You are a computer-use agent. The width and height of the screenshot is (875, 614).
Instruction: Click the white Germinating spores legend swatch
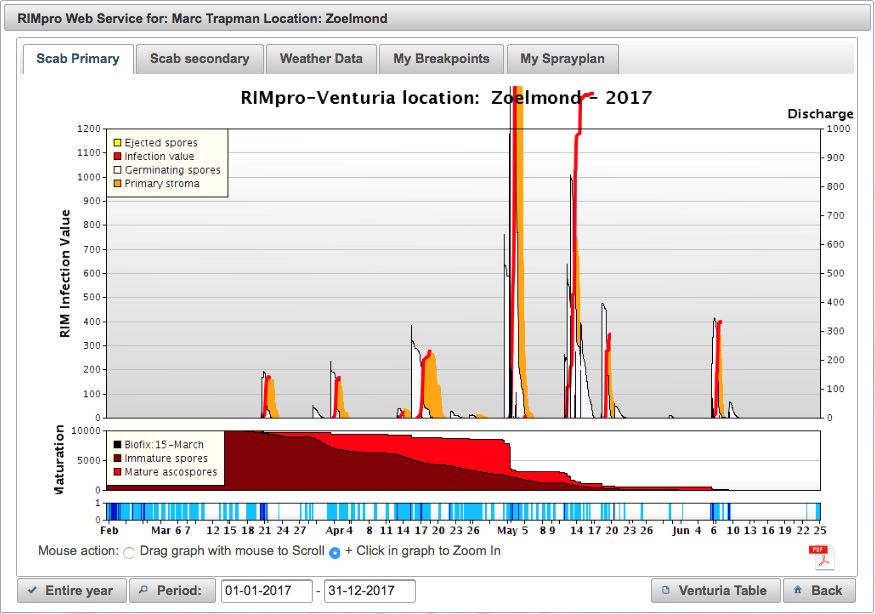tap(117, 170)
